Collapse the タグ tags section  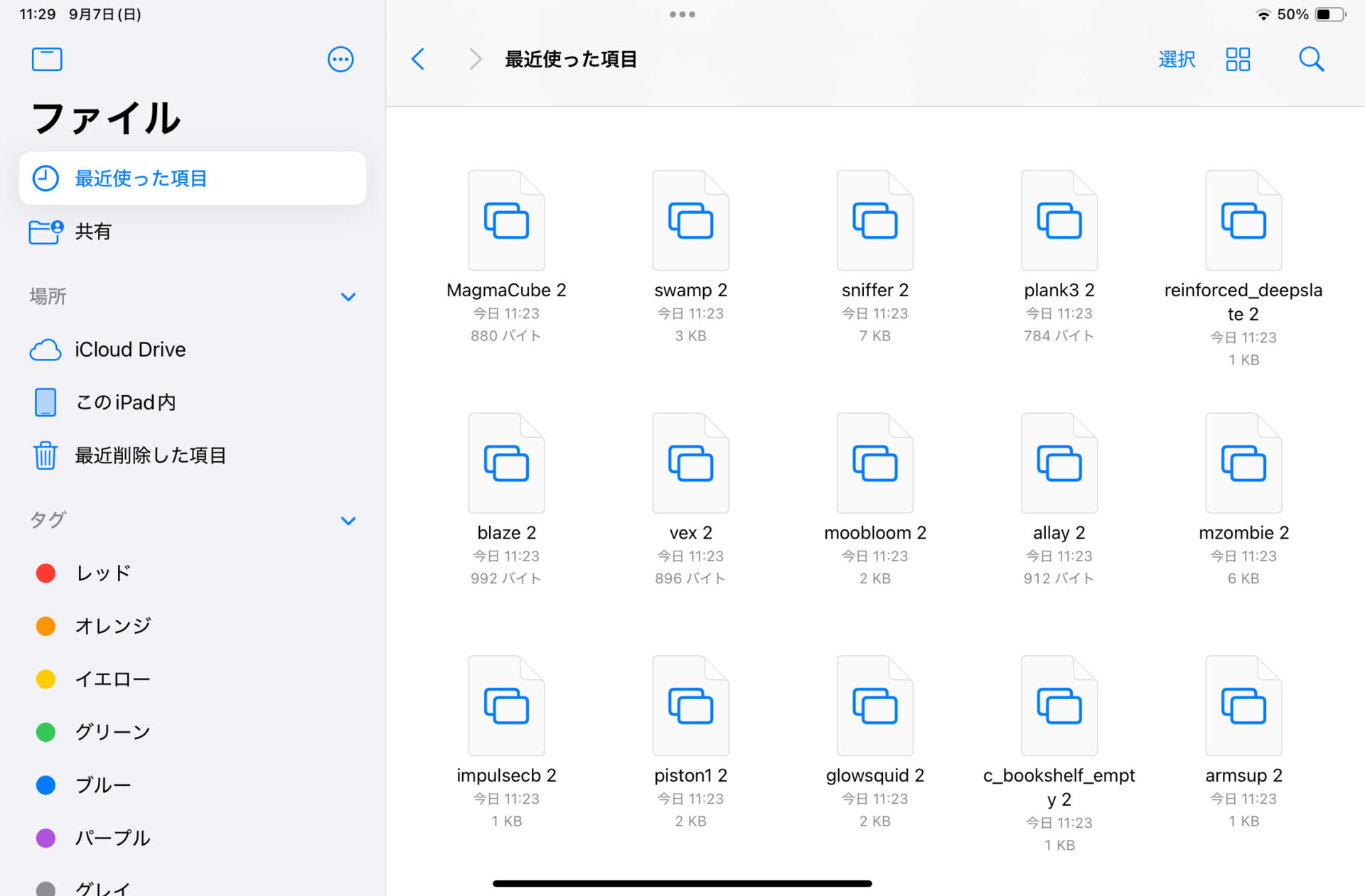348,520
